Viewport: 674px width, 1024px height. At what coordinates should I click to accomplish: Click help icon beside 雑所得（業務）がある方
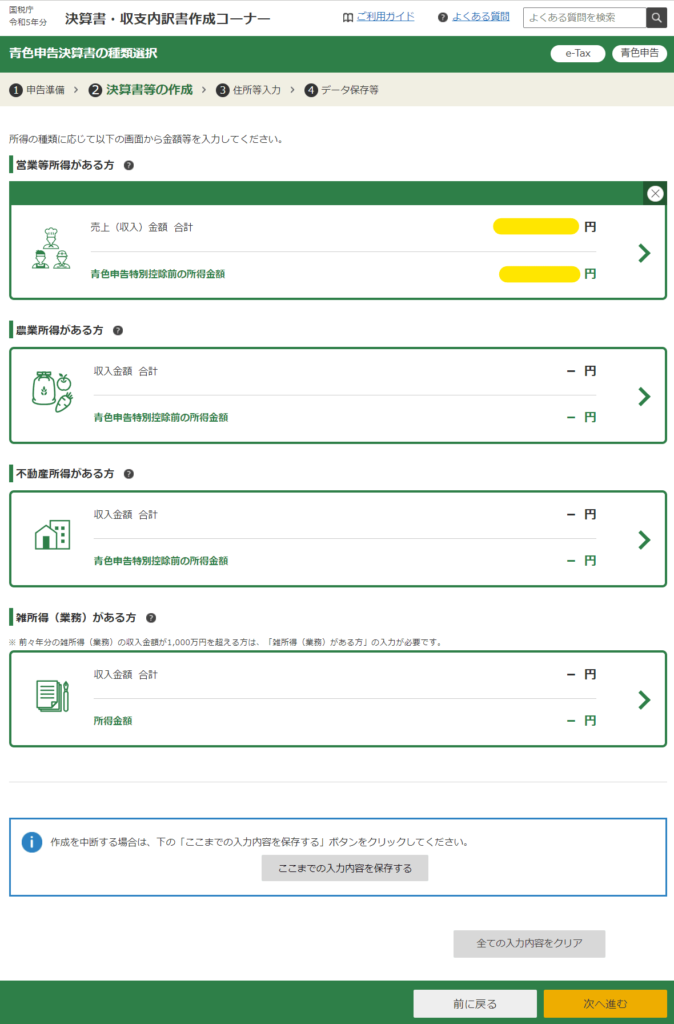[x=151, y=618]
